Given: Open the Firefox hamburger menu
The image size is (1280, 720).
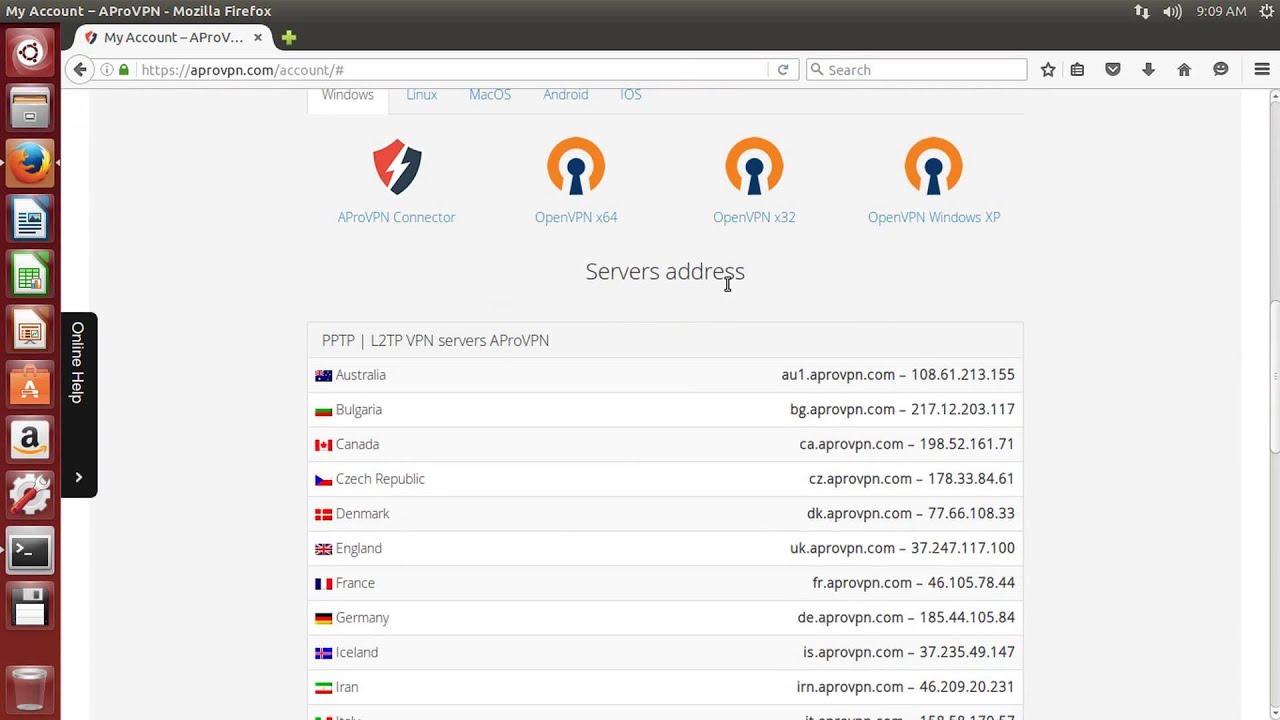Looking at the screenshot, I should click(x=1262, y=70).
